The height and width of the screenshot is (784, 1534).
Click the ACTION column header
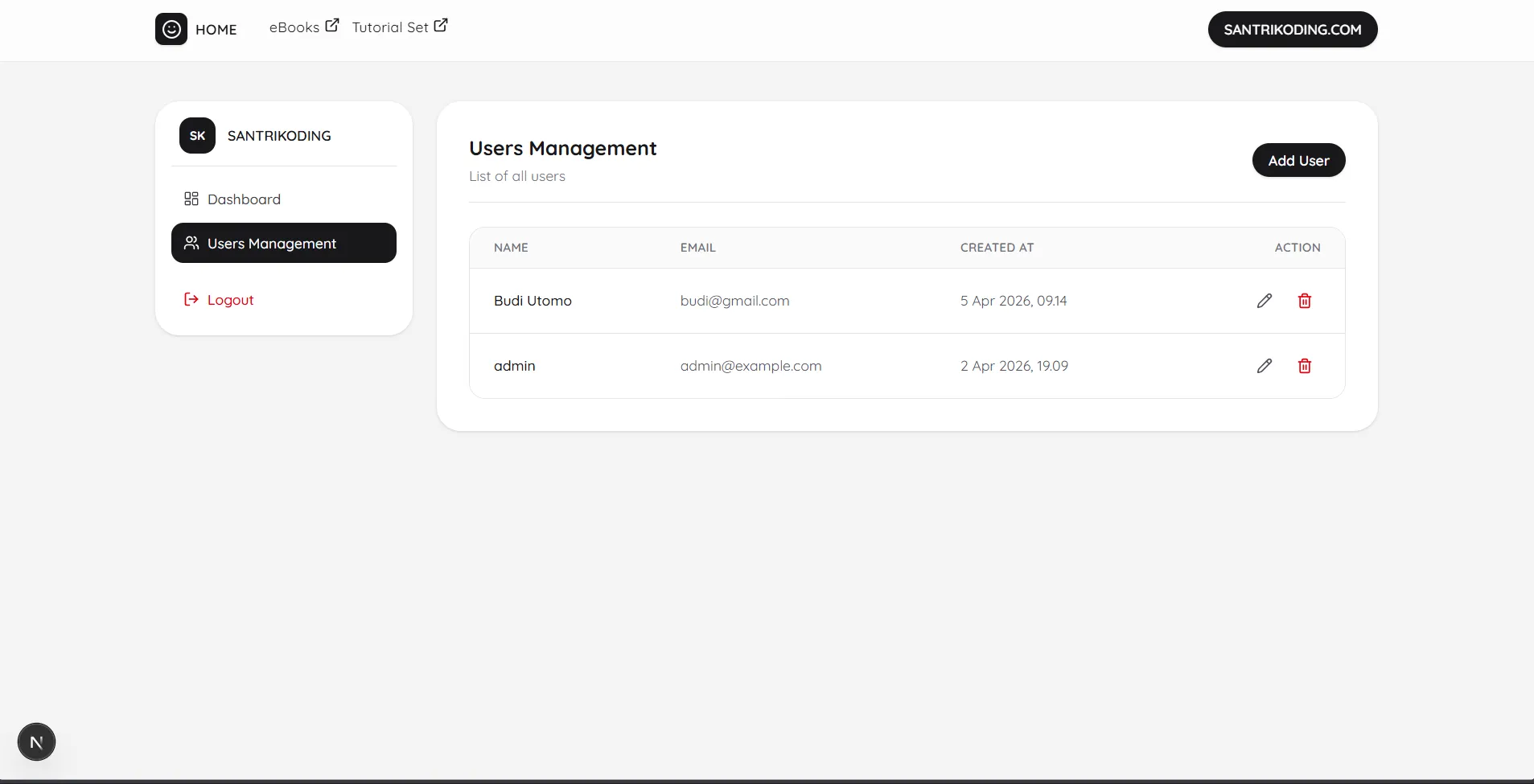[x=1298, y=248]
